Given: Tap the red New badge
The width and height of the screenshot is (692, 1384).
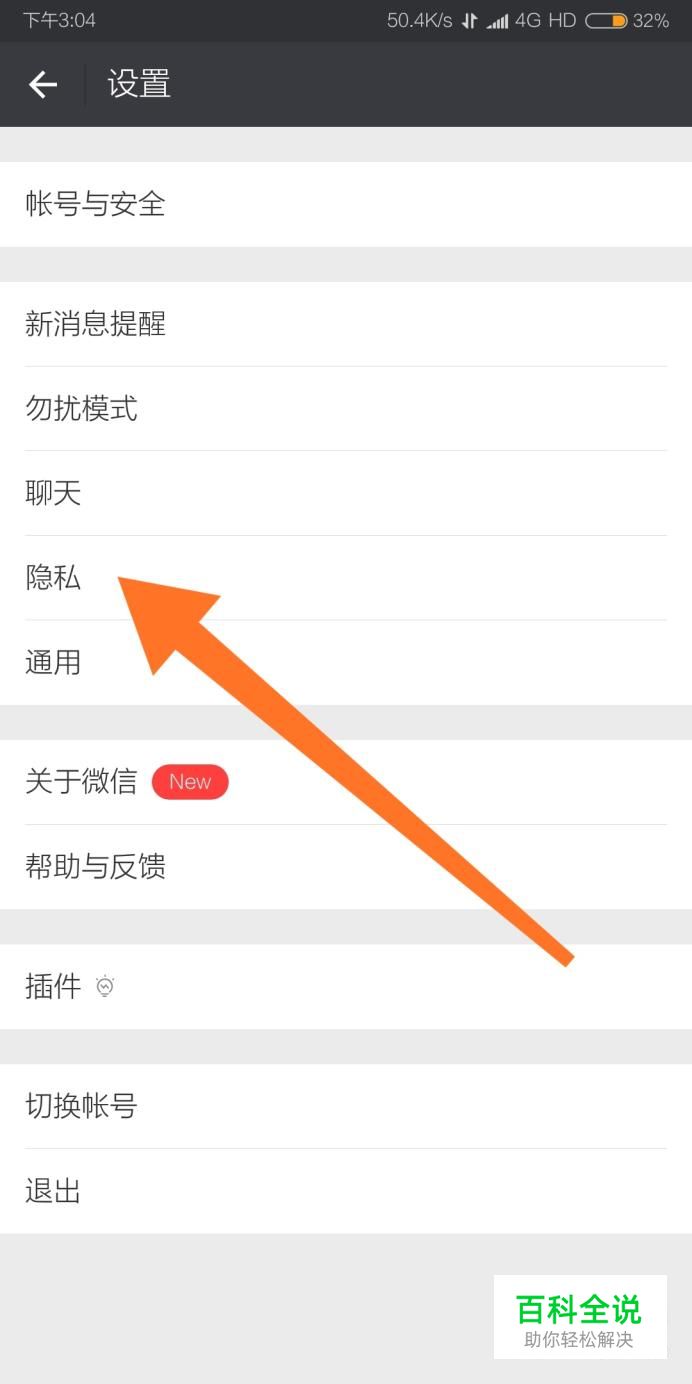Looking at the screenshot, I should 190,782.
